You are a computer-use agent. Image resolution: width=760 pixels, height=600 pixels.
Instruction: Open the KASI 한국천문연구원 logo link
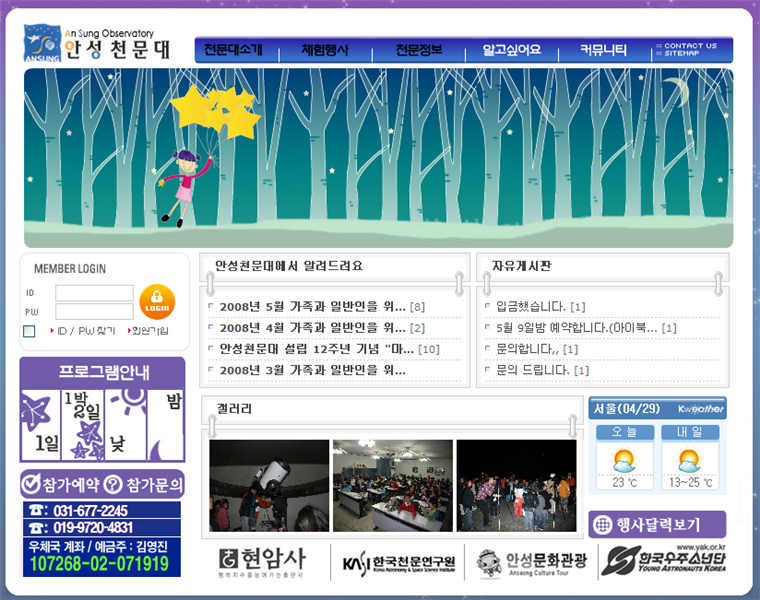[x=399, y=563]
